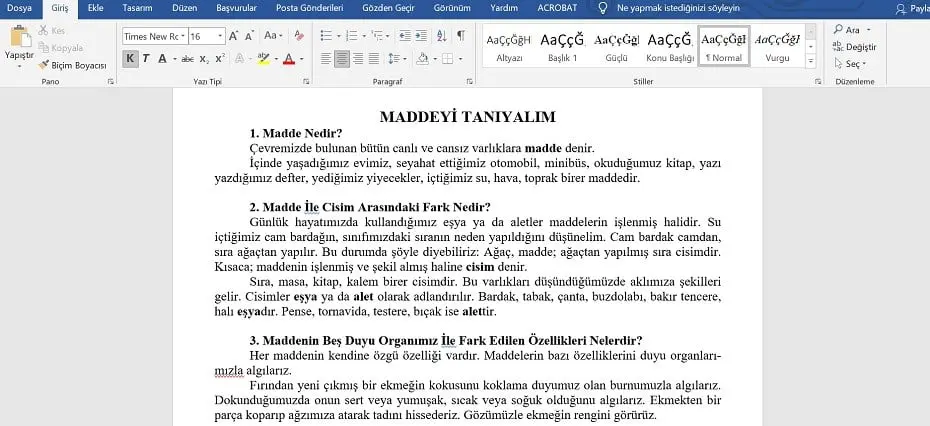This screenshot has height=426, width=930.
Task: Apply the Başlık 1 style
Action: point(562,47)
